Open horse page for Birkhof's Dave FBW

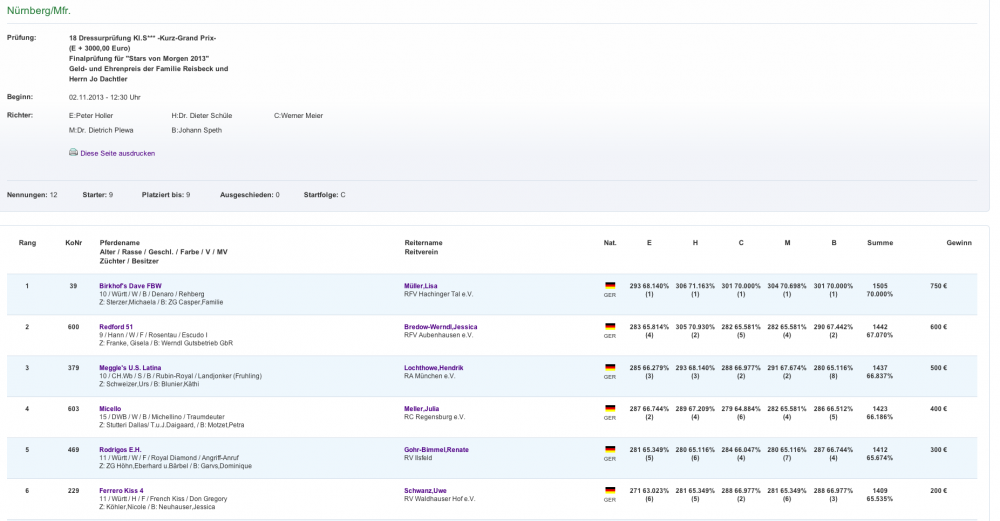tap(130, 285)
